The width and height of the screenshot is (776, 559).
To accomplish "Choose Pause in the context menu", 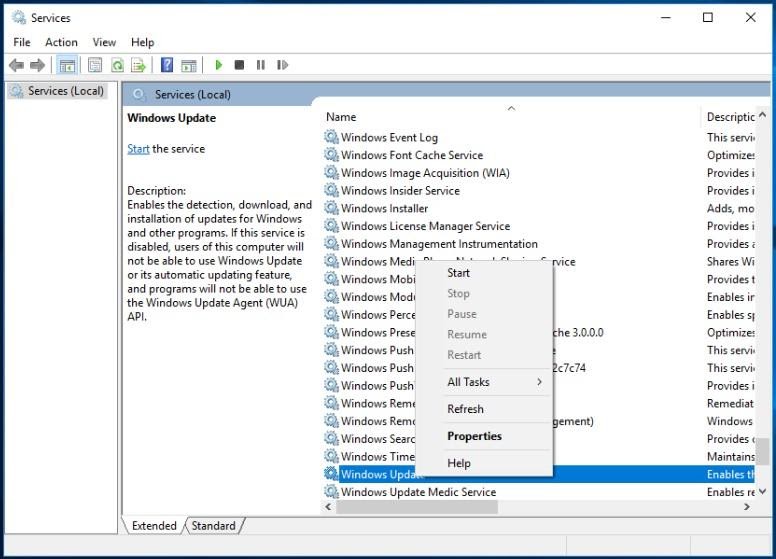I will pos(462,314).
